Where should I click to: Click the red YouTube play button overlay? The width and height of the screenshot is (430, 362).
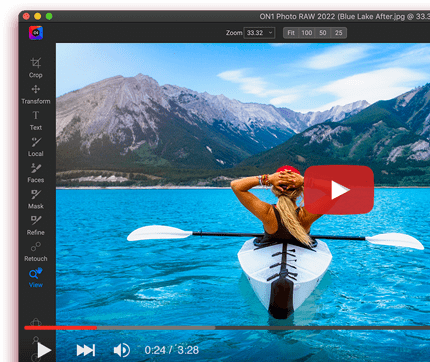pos(339,190)
